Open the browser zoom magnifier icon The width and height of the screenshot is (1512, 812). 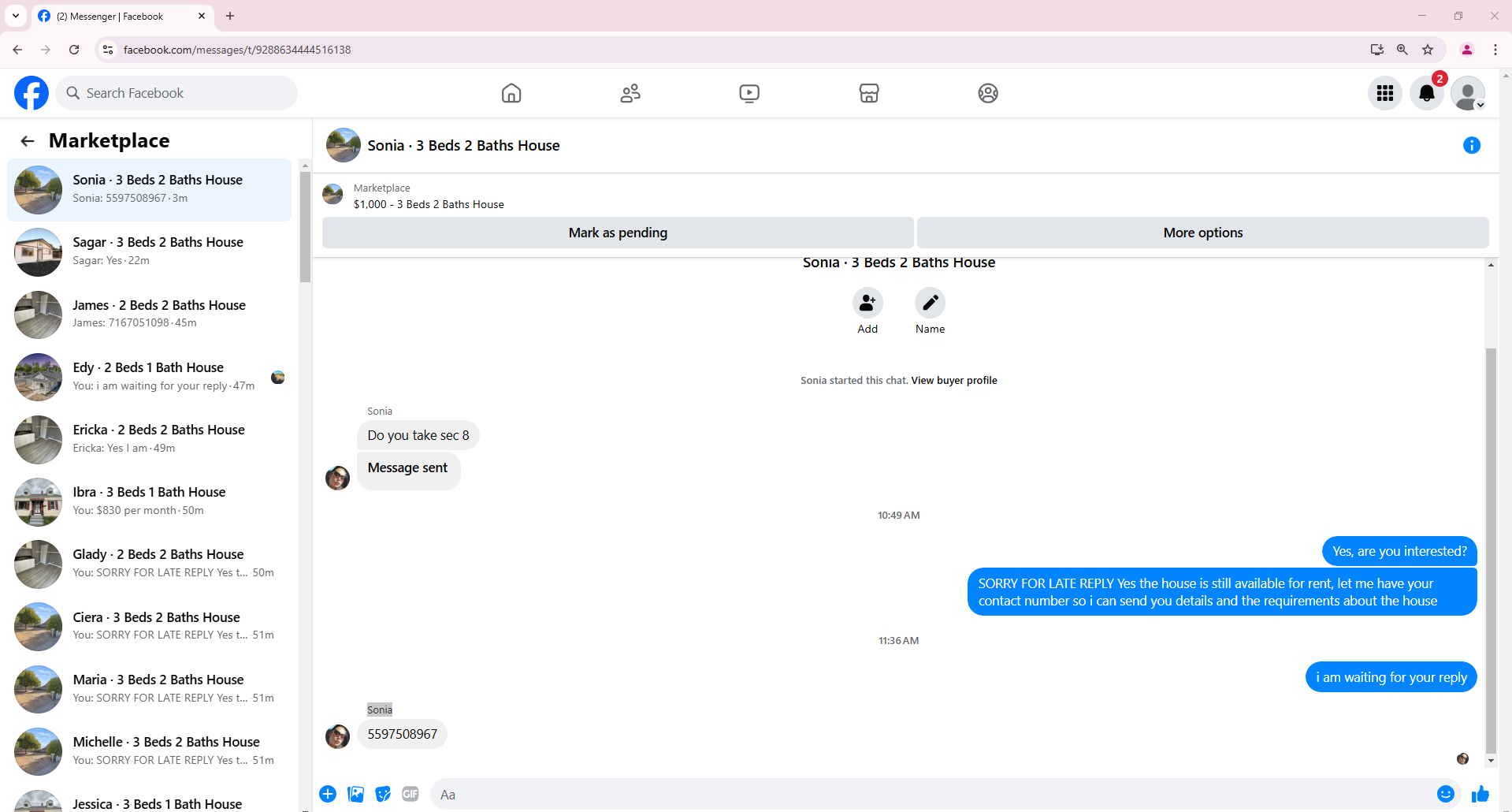pos(1402,50)
